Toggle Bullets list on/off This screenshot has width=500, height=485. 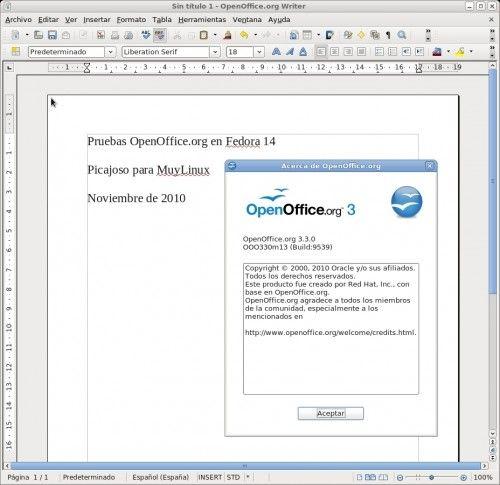click(393, 52)
